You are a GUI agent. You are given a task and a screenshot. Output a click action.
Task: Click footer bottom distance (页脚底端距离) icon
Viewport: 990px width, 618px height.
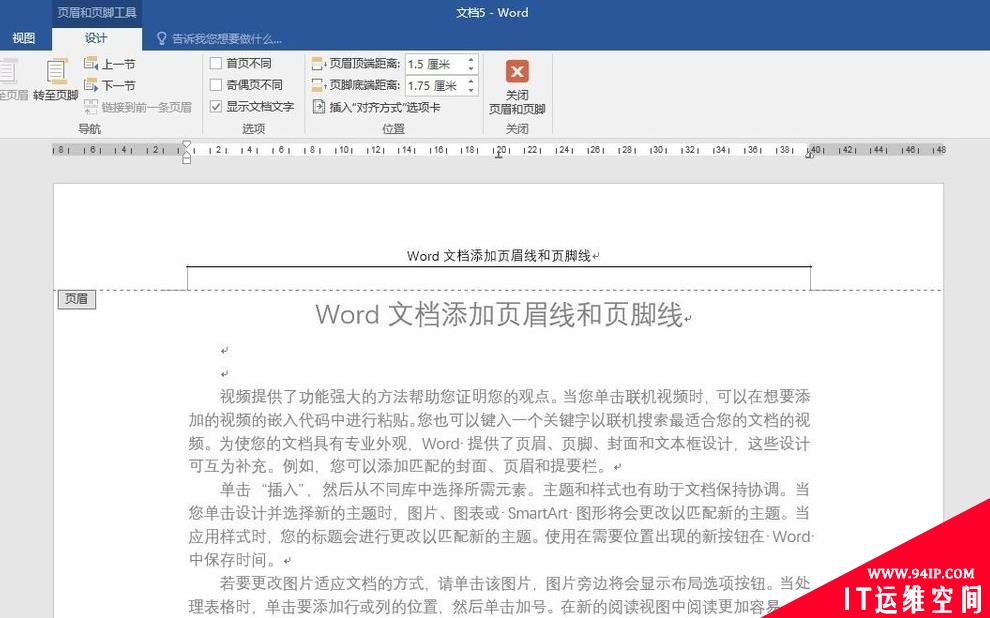pos(319,85)
